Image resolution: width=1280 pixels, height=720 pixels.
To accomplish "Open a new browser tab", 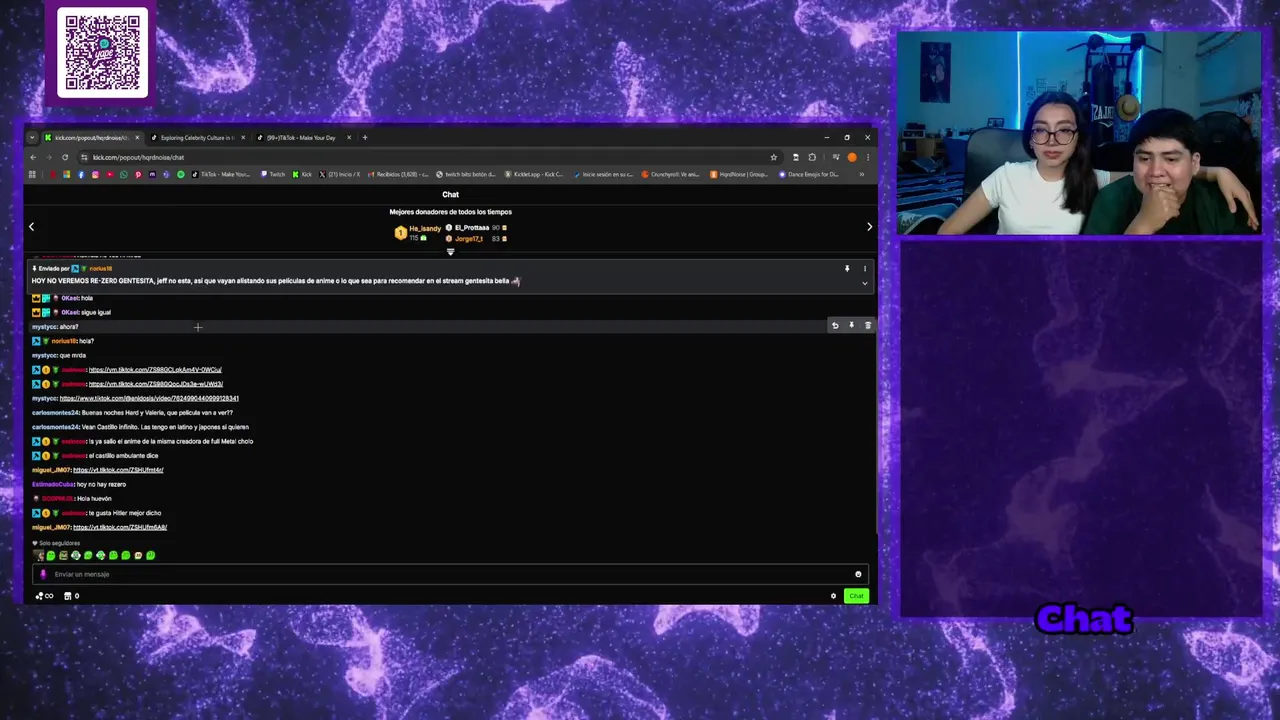I will pos(365,137).
